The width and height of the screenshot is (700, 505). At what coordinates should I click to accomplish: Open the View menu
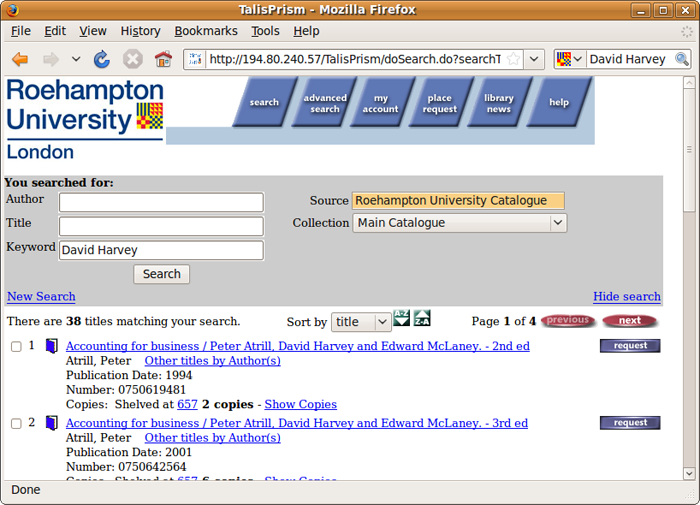tap(93, 31)
